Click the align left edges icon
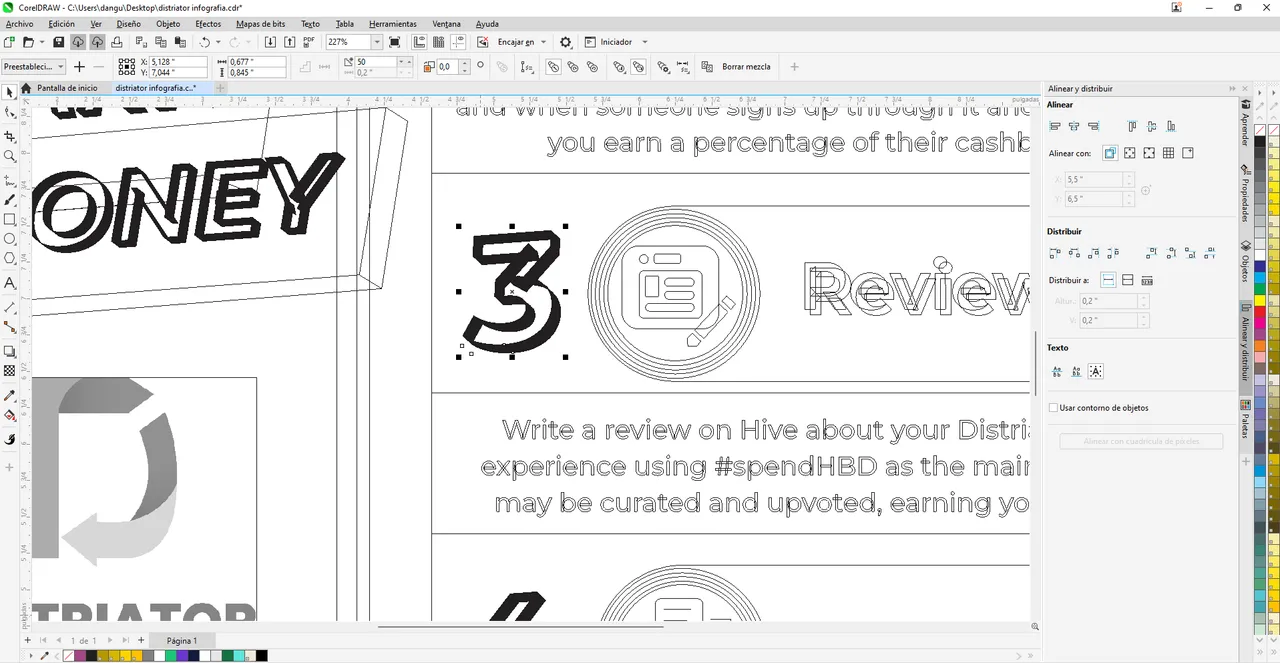The height and width of the screenshot is (663, 1280). [1055, 126]
